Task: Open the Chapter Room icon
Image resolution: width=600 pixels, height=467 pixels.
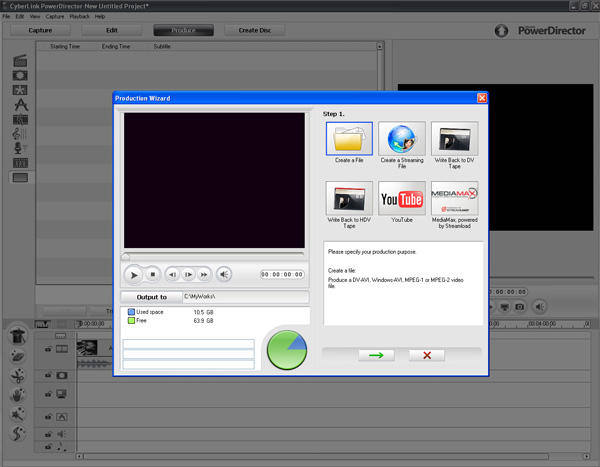Action: click(20, 163)
